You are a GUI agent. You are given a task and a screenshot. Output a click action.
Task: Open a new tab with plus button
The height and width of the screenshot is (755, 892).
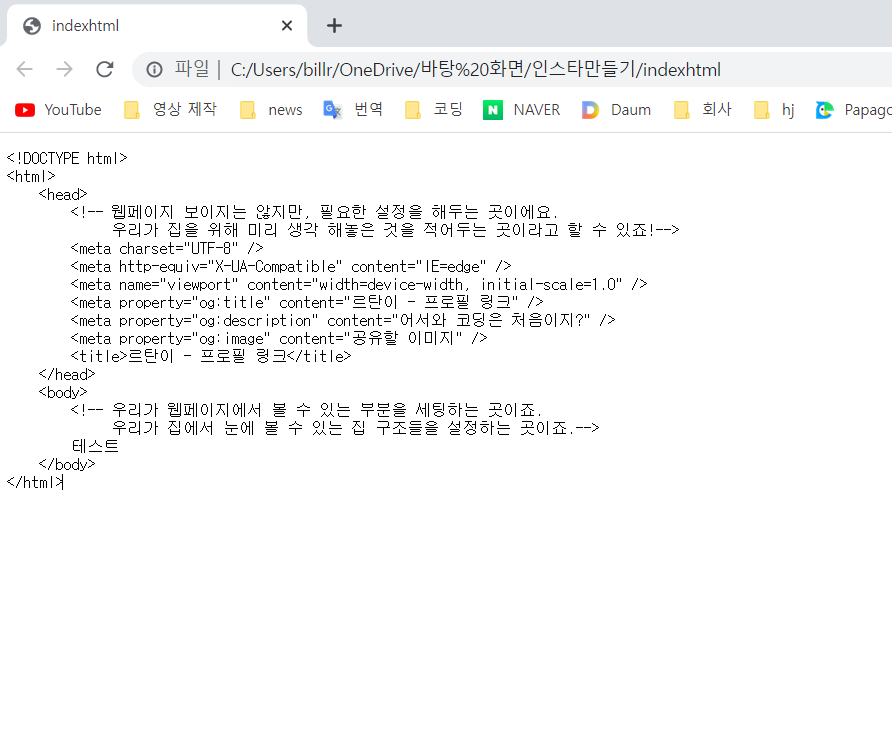334,26
